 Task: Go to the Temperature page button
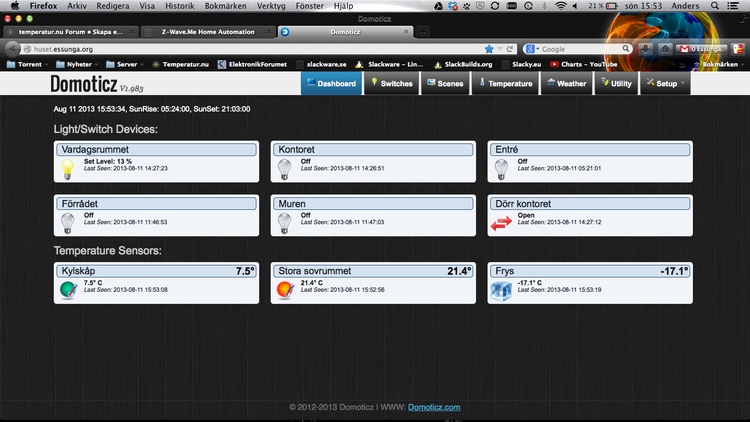coord(507,84)
